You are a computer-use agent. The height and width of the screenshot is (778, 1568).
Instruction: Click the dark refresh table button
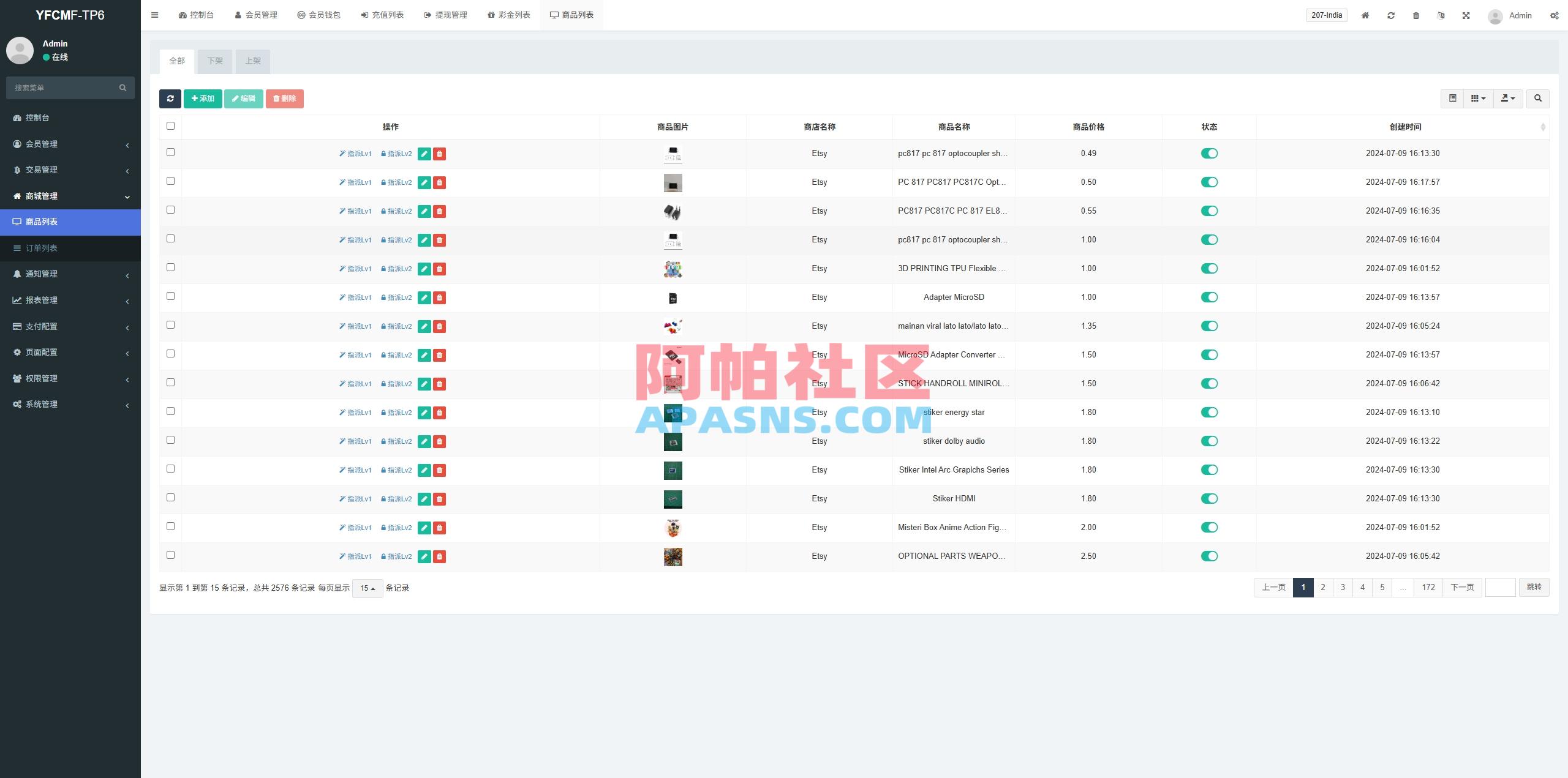pyautogui.click(x=170, y=99)
